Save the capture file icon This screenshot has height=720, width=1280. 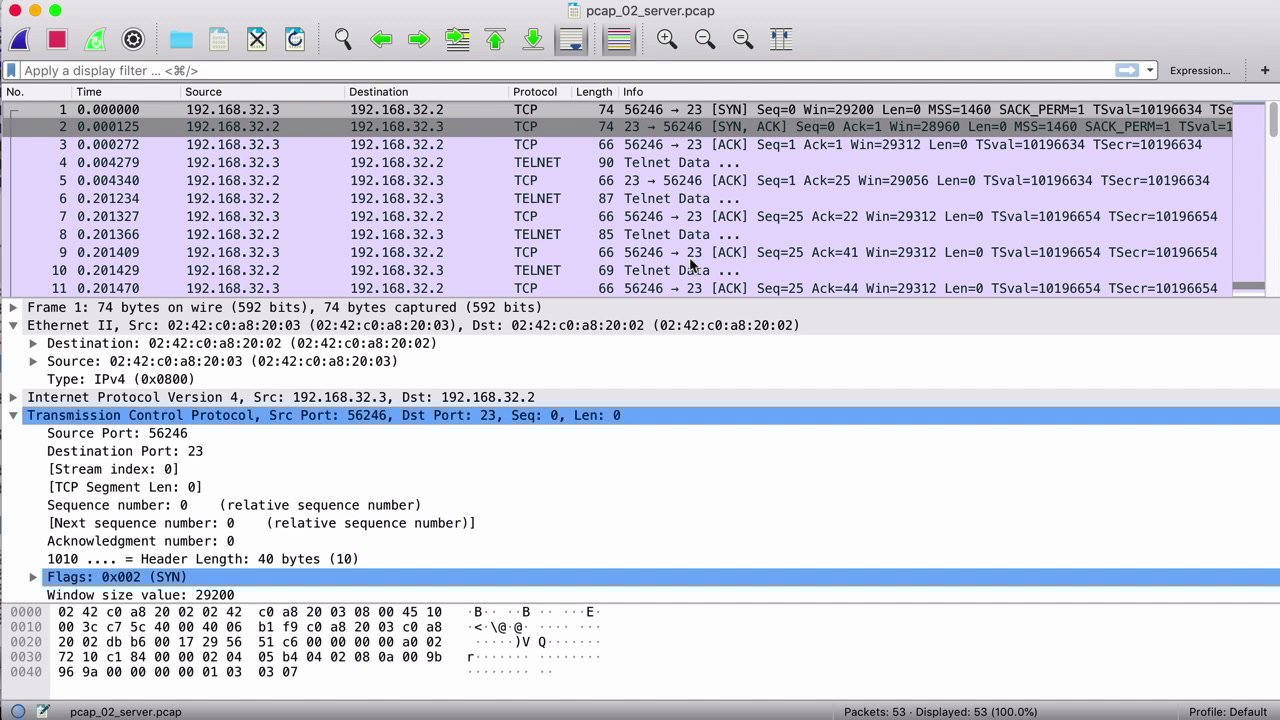(219, 39)
